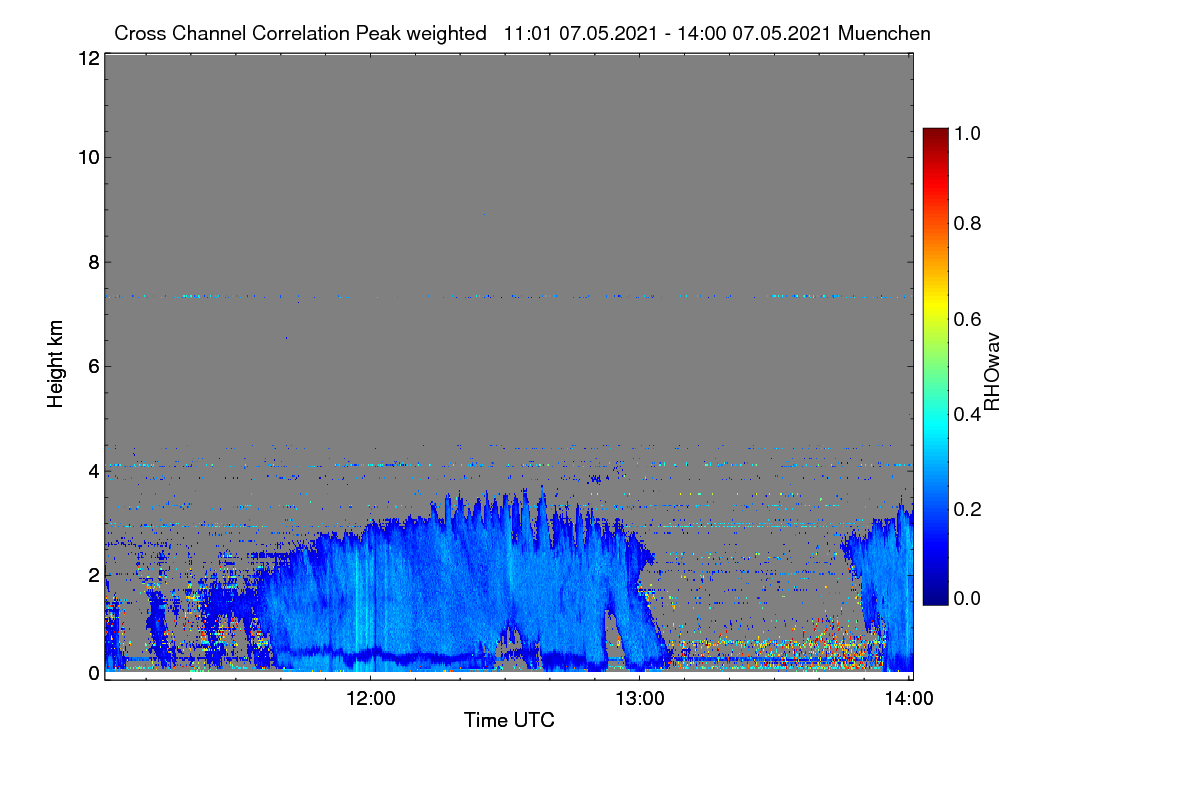
Task: Click the height axis label '8'
Action: 92,262
